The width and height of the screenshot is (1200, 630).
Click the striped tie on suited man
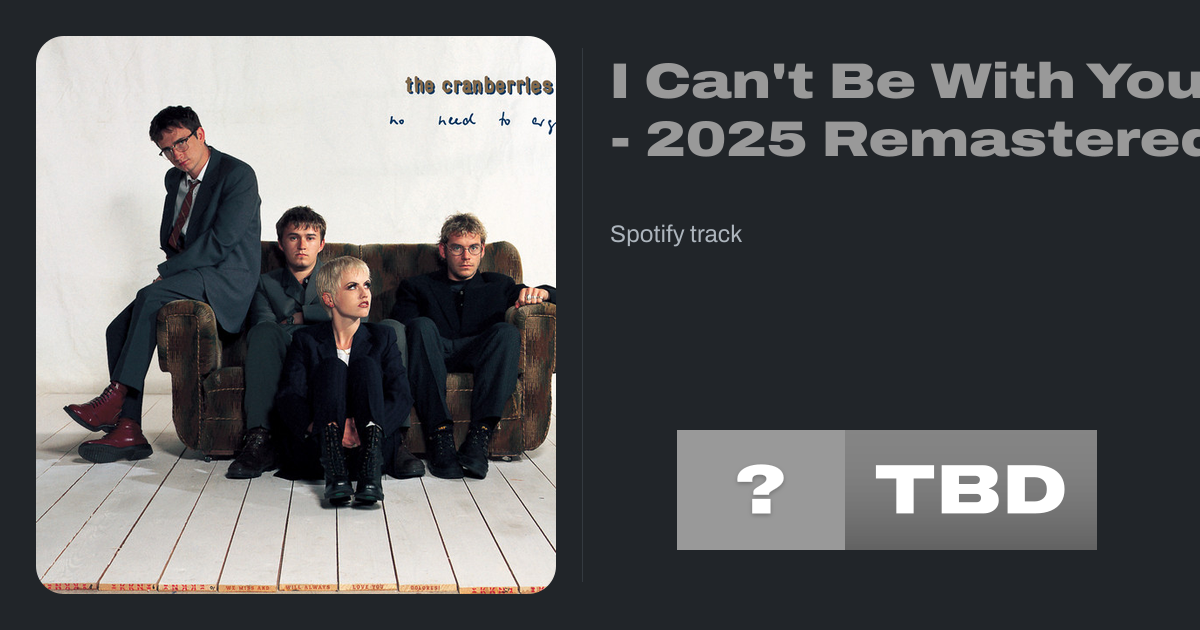(x=183, y=213)
